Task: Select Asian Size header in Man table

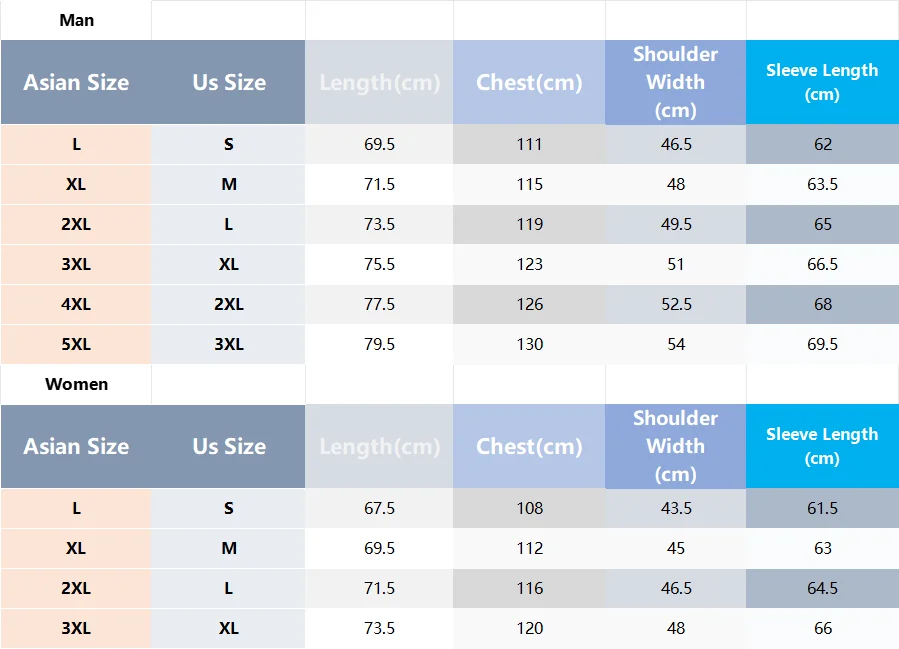Action: pyautogui.click(x=76, y=82)
